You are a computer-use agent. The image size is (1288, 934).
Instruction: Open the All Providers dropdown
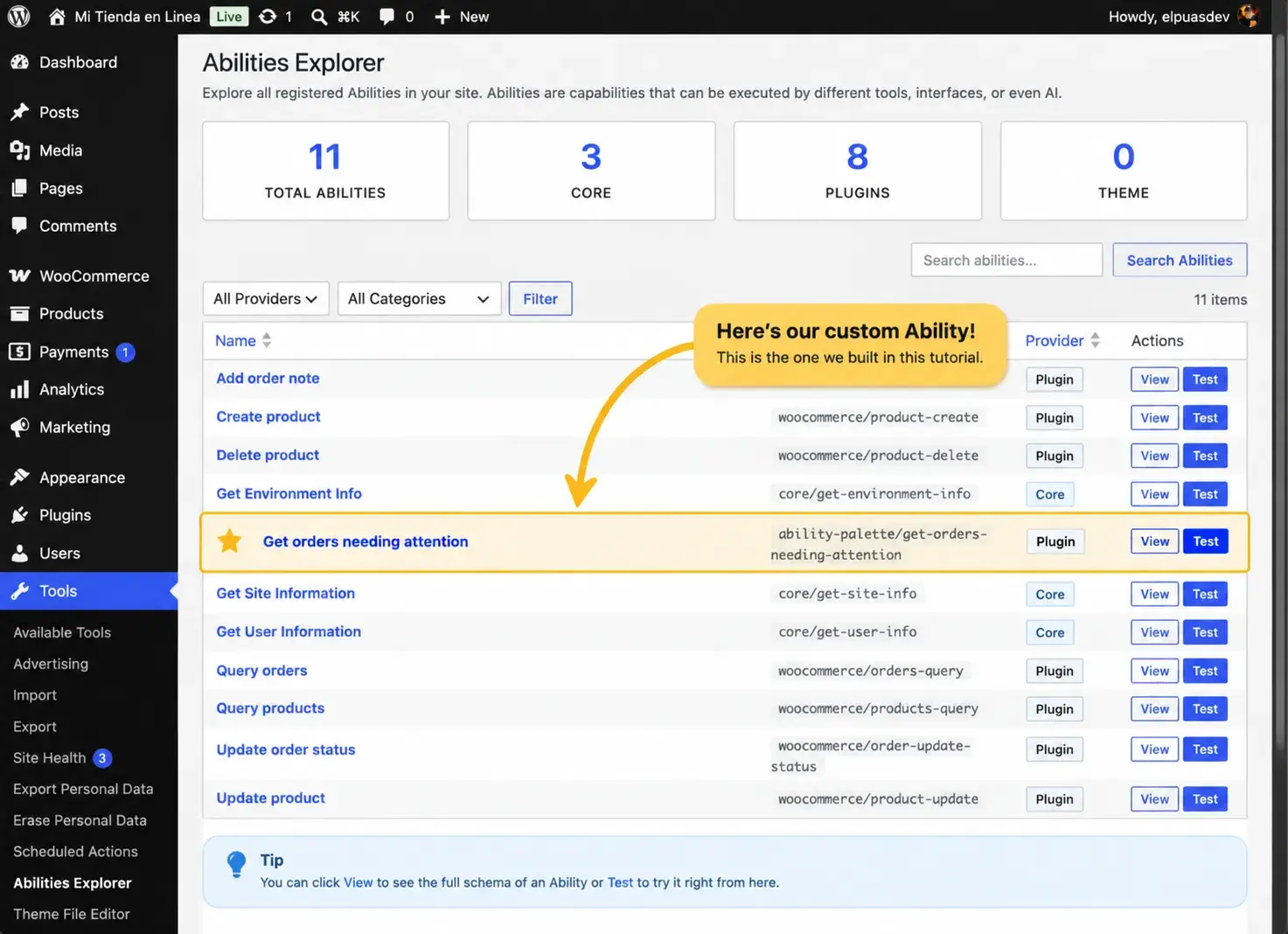click(x=266, y=299)
